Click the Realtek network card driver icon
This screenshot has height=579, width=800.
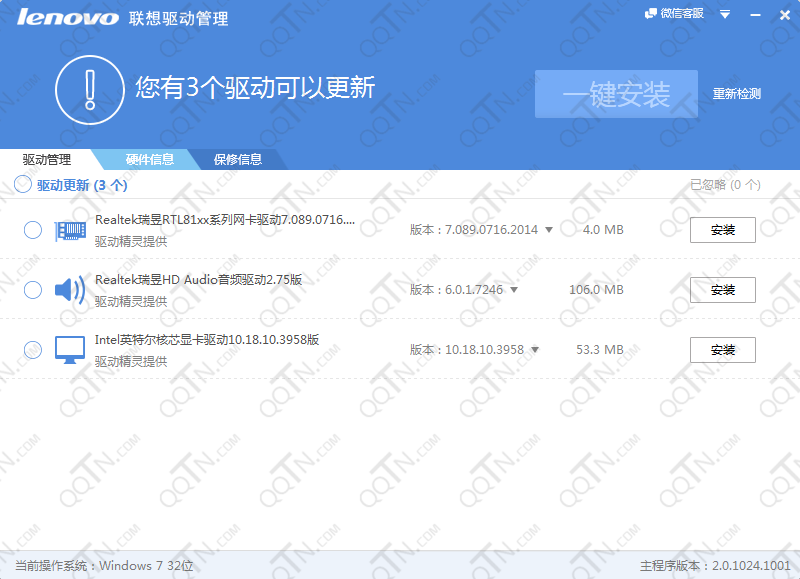point(69,230)
